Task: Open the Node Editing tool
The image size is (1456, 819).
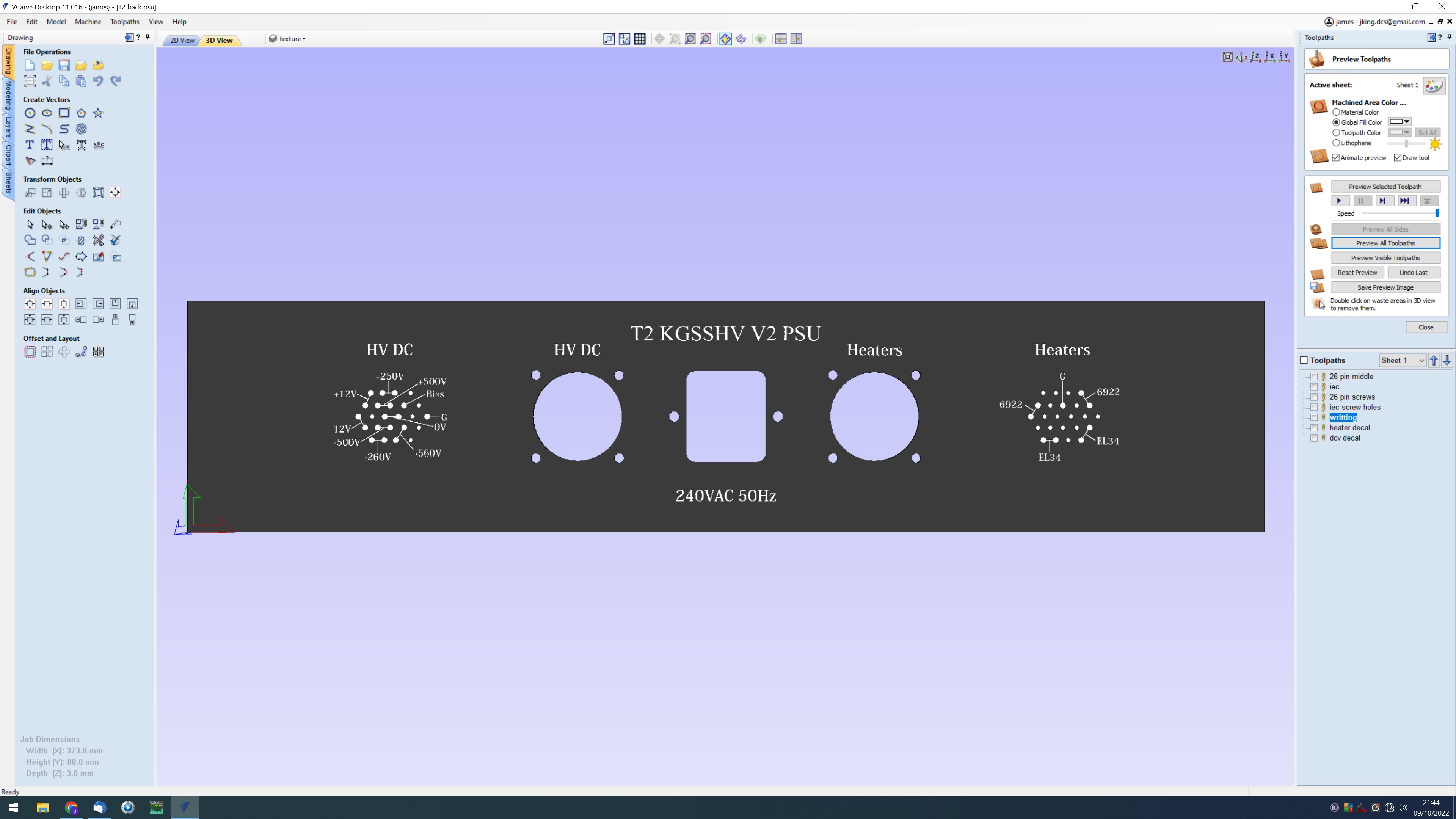Action: pyautogui.click(x=47, y=224)
